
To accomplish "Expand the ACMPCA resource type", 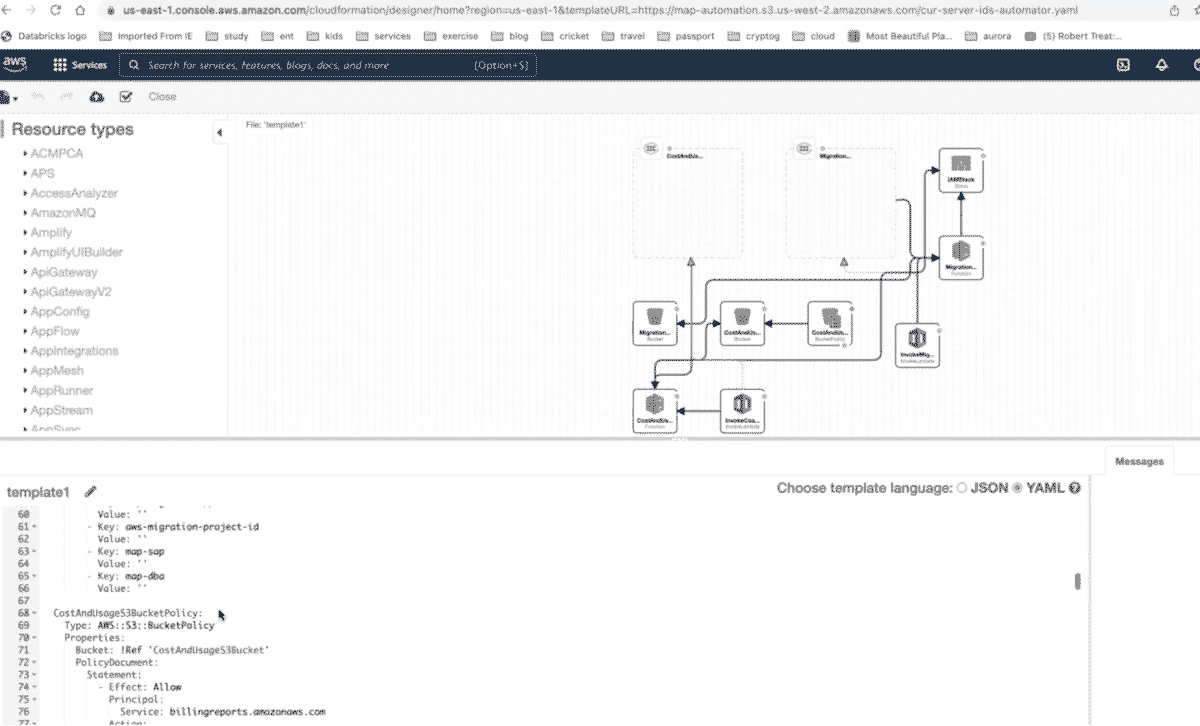I will (x=56, y=153).
